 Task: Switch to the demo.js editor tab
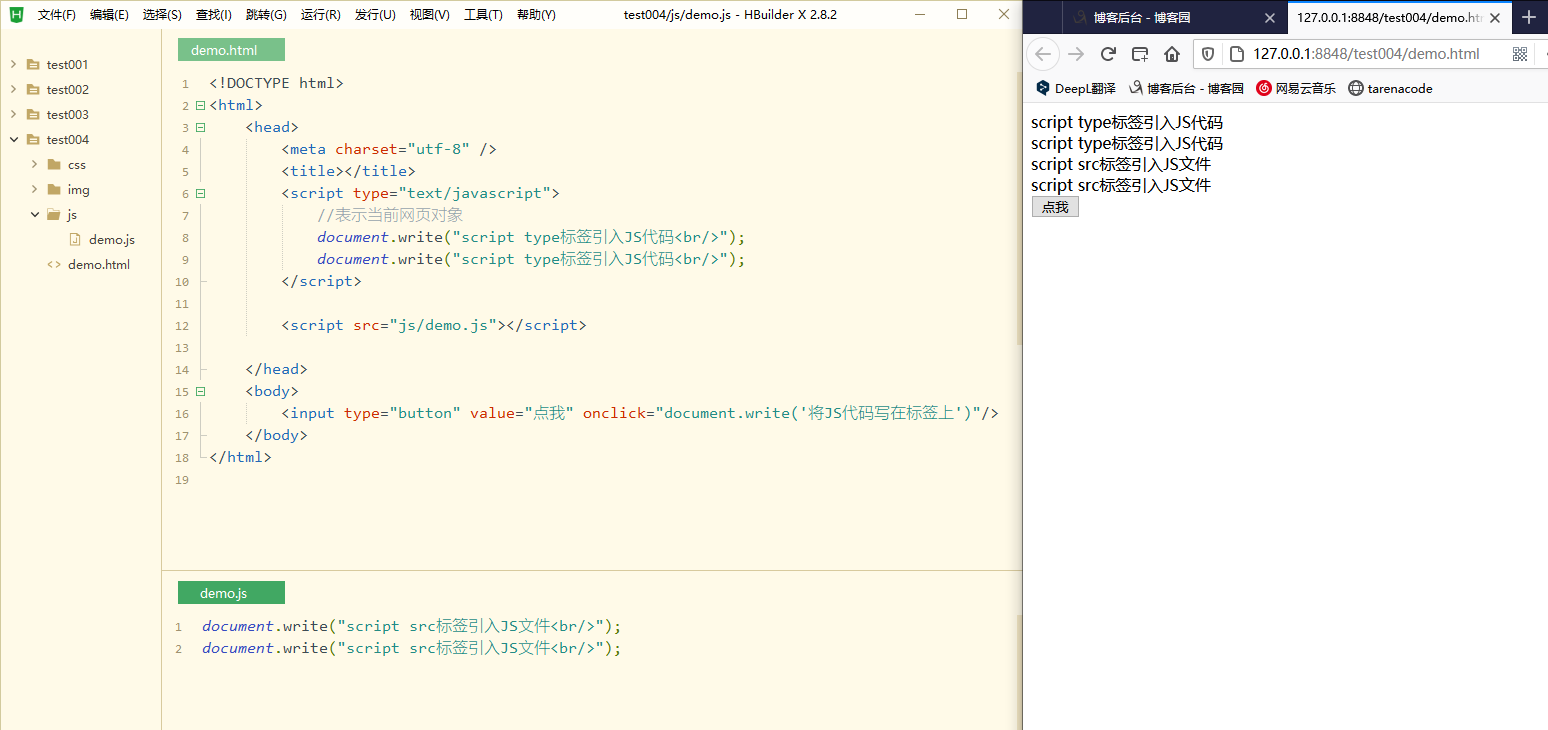[231, 593]
